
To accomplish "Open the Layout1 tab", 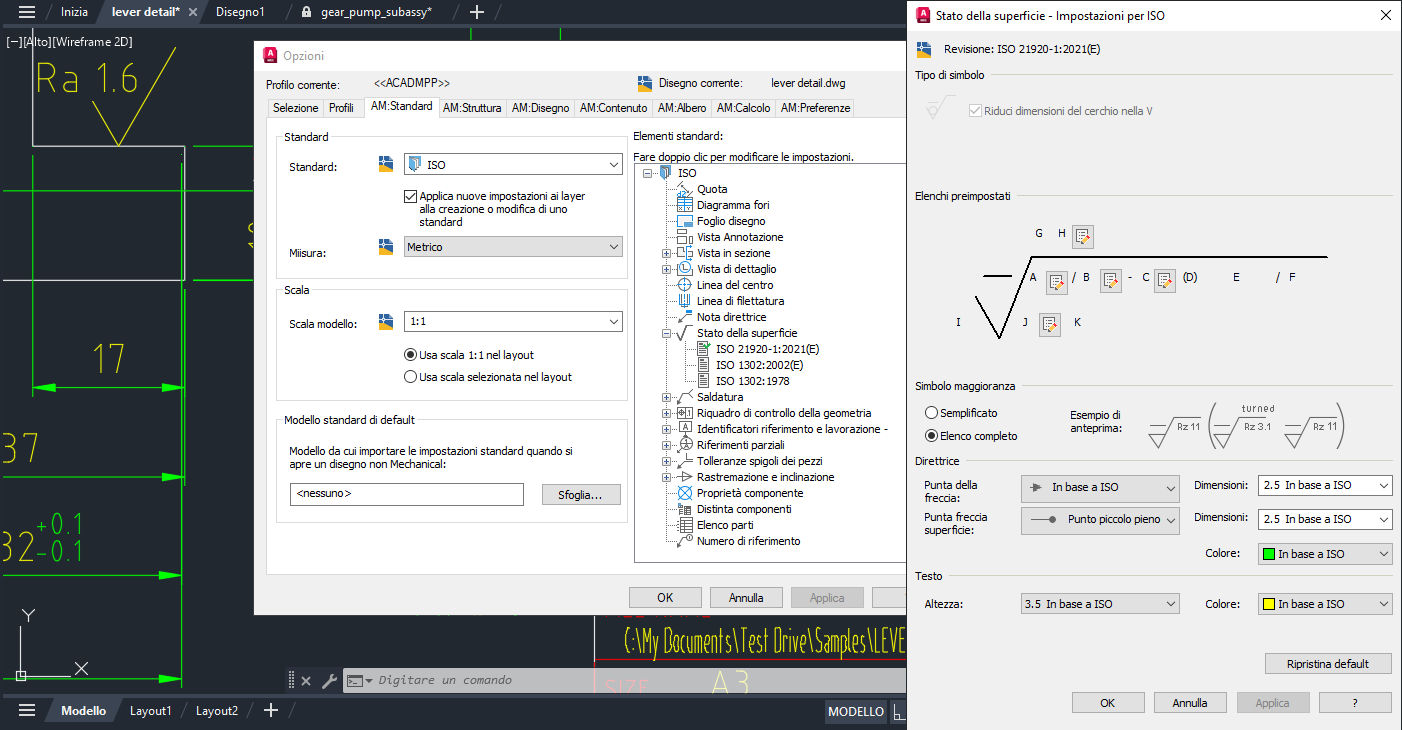I will [x=151, y=711].
